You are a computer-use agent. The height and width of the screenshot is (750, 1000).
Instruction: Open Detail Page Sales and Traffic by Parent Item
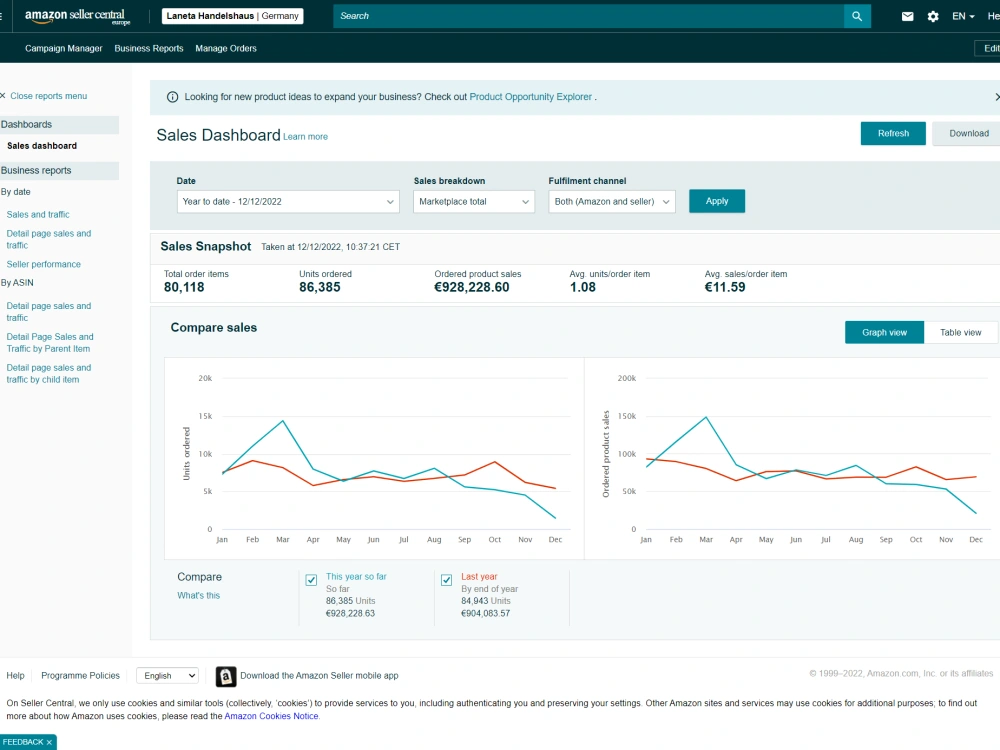50,342
